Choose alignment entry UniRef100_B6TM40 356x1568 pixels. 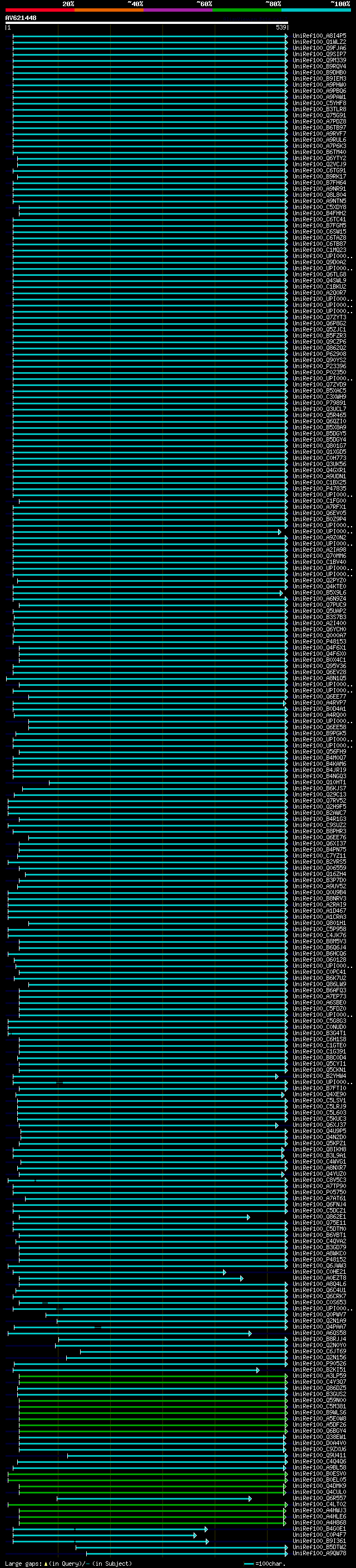click(x=319, y=152)
